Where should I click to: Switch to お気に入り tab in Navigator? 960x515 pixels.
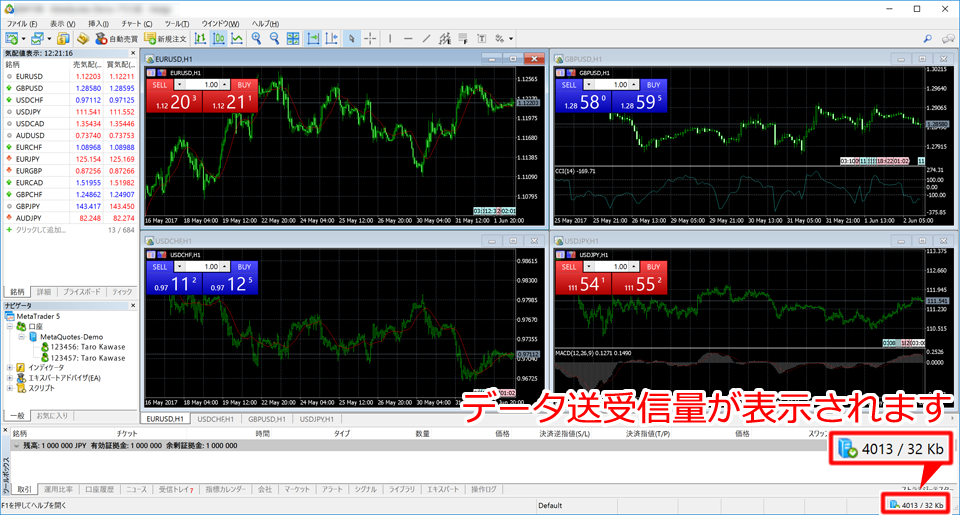tap(51, 416)
